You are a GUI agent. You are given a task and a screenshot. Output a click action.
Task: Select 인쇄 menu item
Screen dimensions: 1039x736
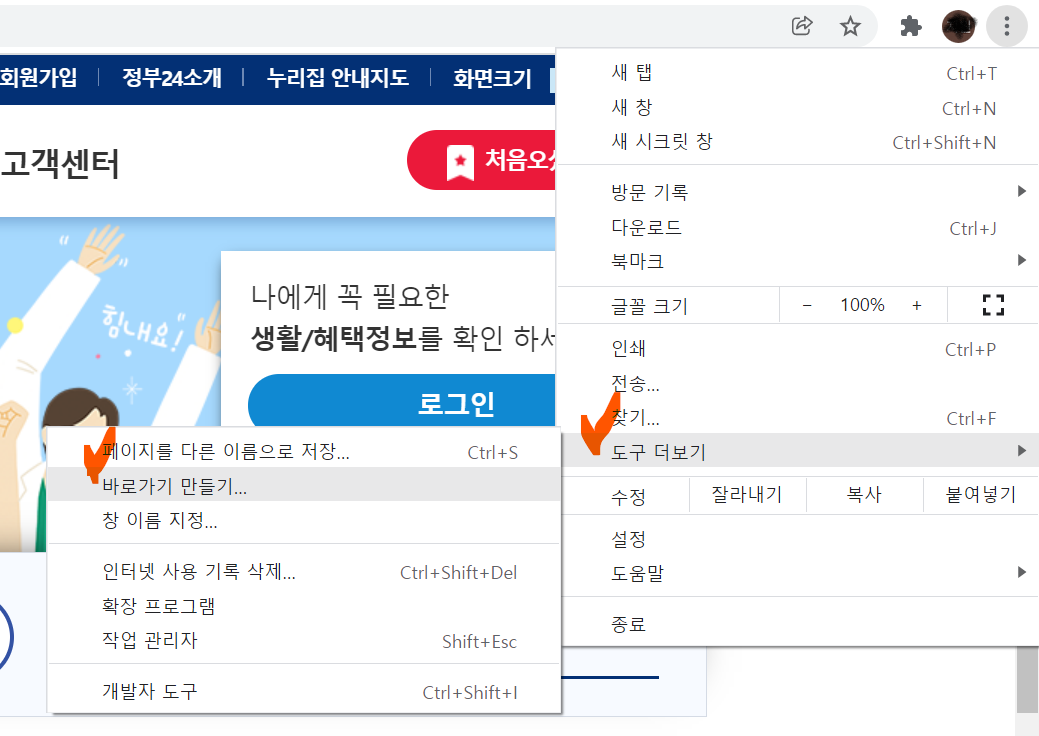click(799, 348)
